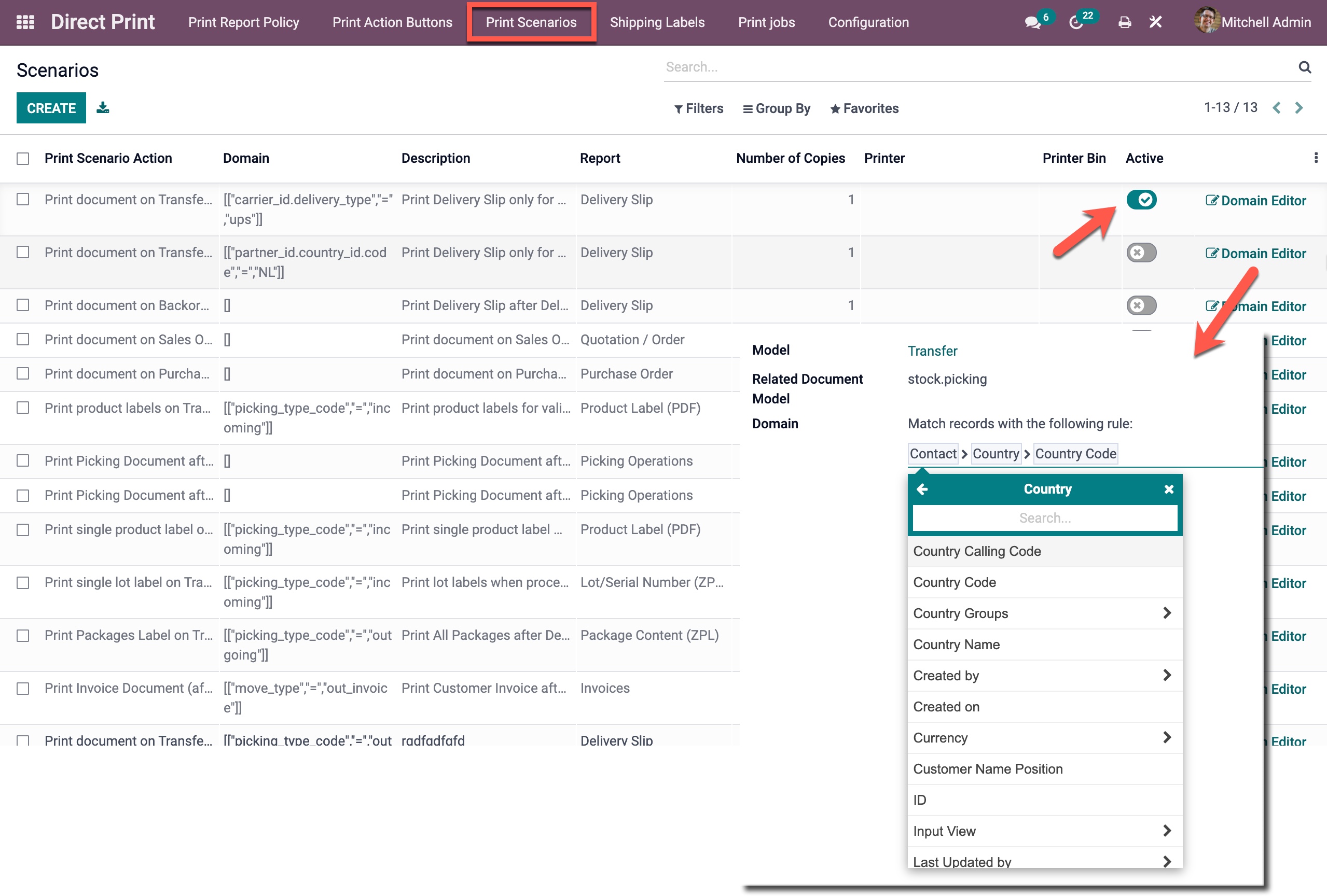1327x896 pixels.
Task: Close the Country field selector popup
Action: point(1168,489)
